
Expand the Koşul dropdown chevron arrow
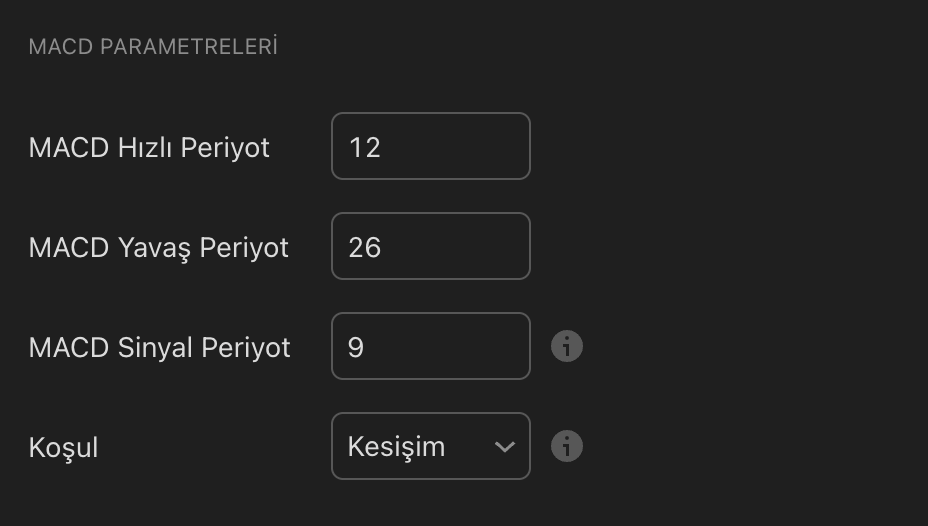[505, 446]
